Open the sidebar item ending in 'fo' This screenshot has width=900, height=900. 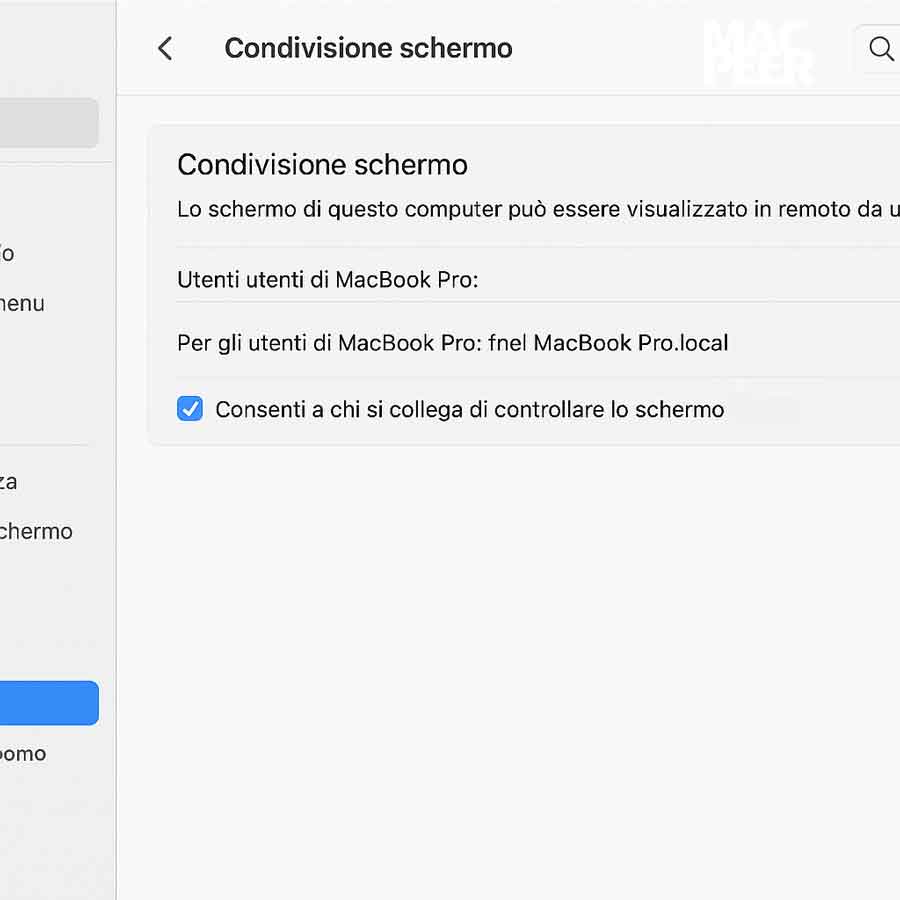[7, 253]
